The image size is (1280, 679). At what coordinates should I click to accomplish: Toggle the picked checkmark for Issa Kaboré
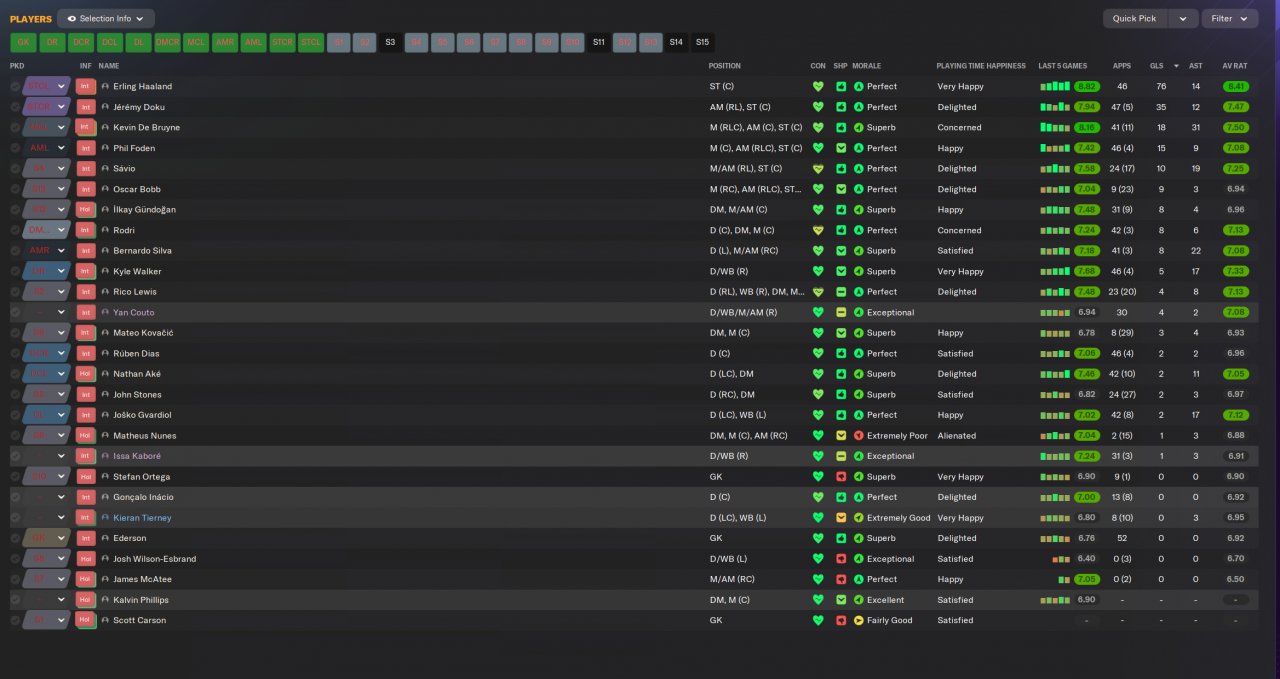(x=15, y=456)
